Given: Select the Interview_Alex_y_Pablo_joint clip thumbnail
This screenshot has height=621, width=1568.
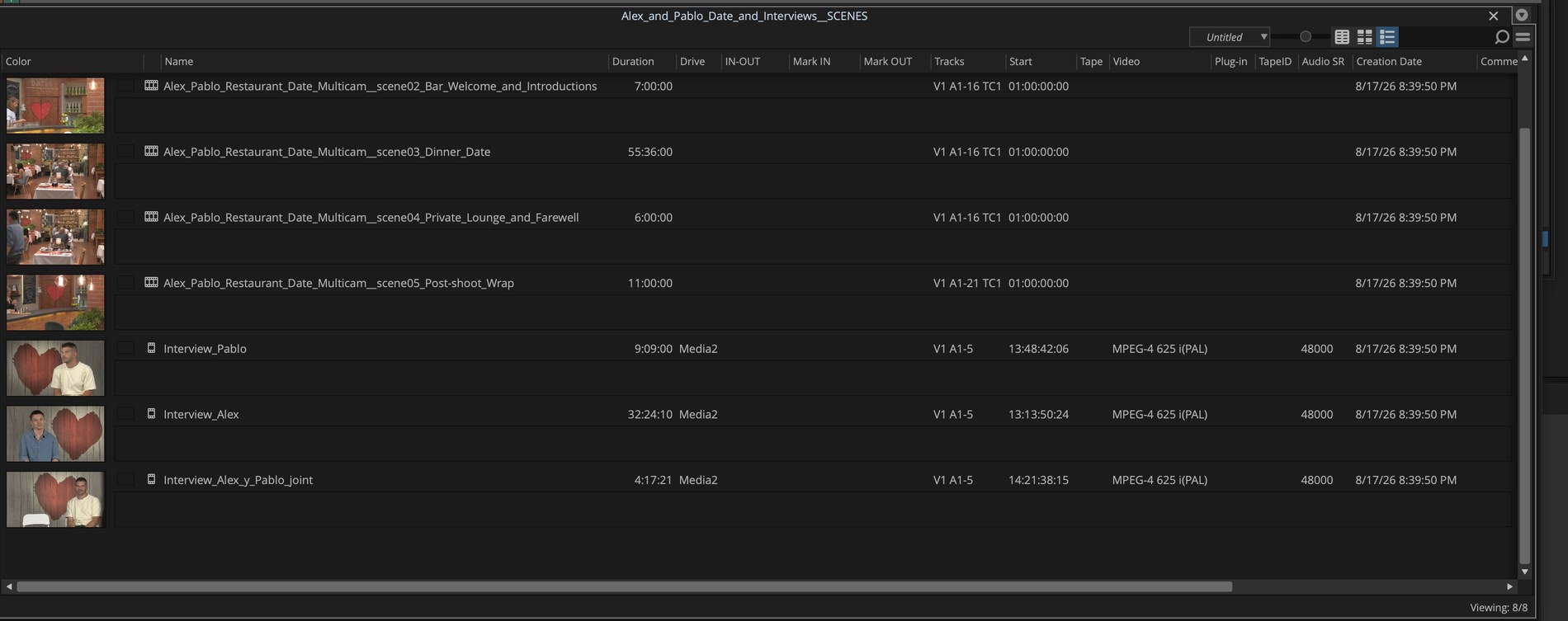Looking at the screenshot, I should tap(55, 499).
